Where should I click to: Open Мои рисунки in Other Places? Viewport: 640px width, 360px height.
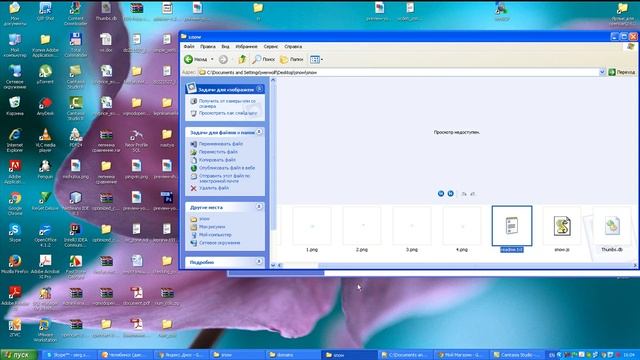(211, 227)
